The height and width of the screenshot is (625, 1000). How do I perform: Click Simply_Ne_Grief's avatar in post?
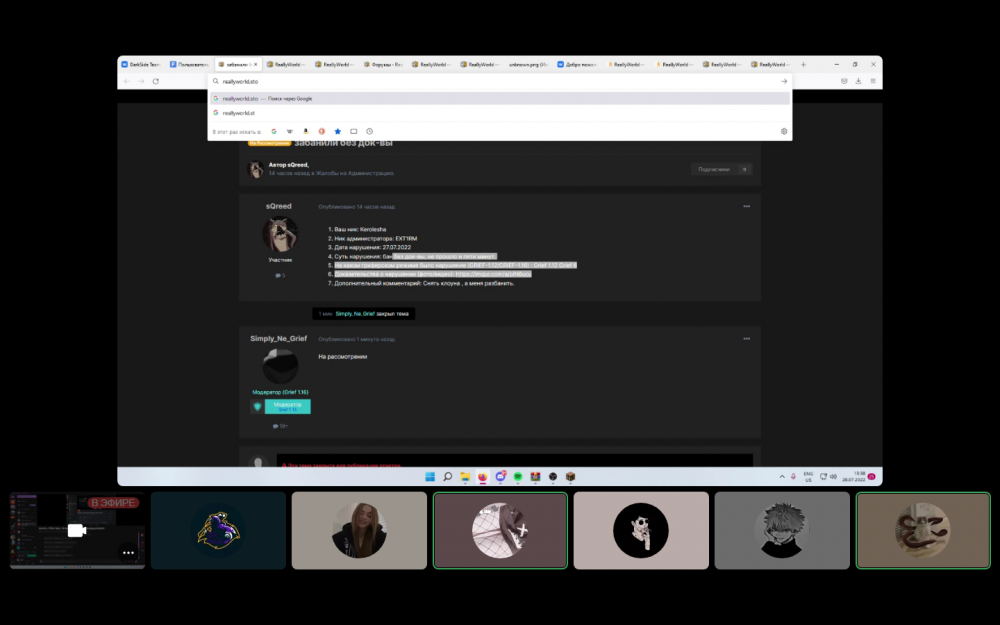point(280,366)
